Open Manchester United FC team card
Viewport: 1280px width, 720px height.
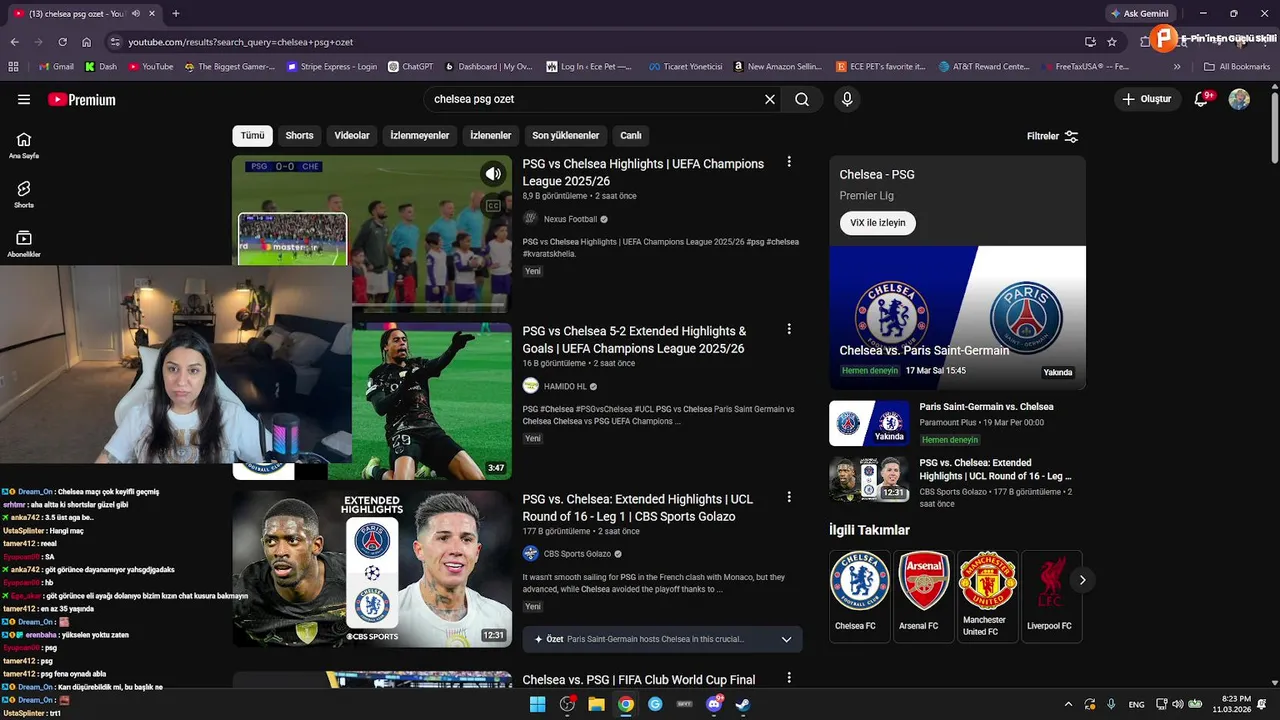[x=988, y=596]
